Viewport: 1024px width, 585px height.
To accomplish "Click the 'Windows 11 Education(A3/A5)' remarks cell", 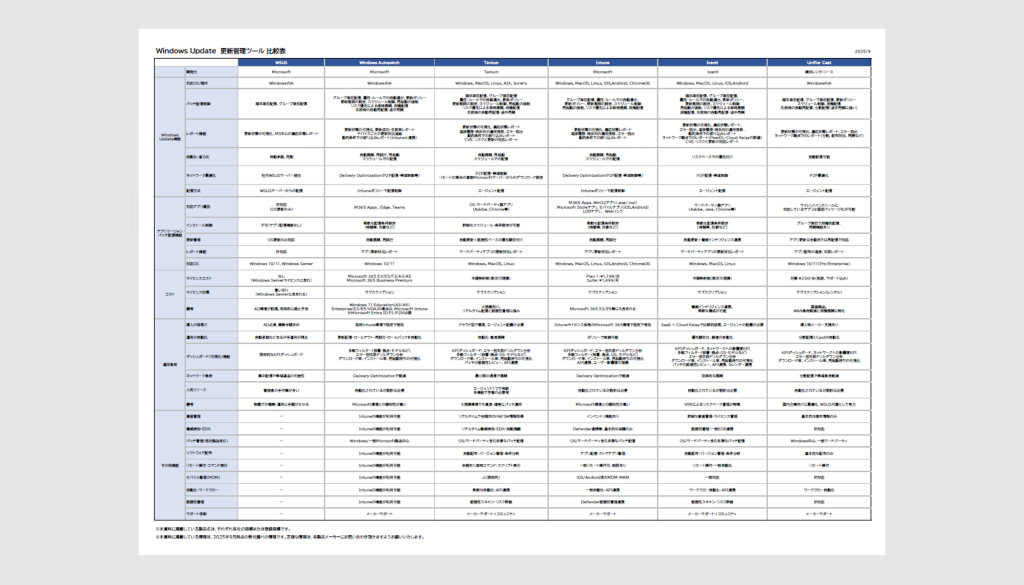I will click(x=379, y=309).
